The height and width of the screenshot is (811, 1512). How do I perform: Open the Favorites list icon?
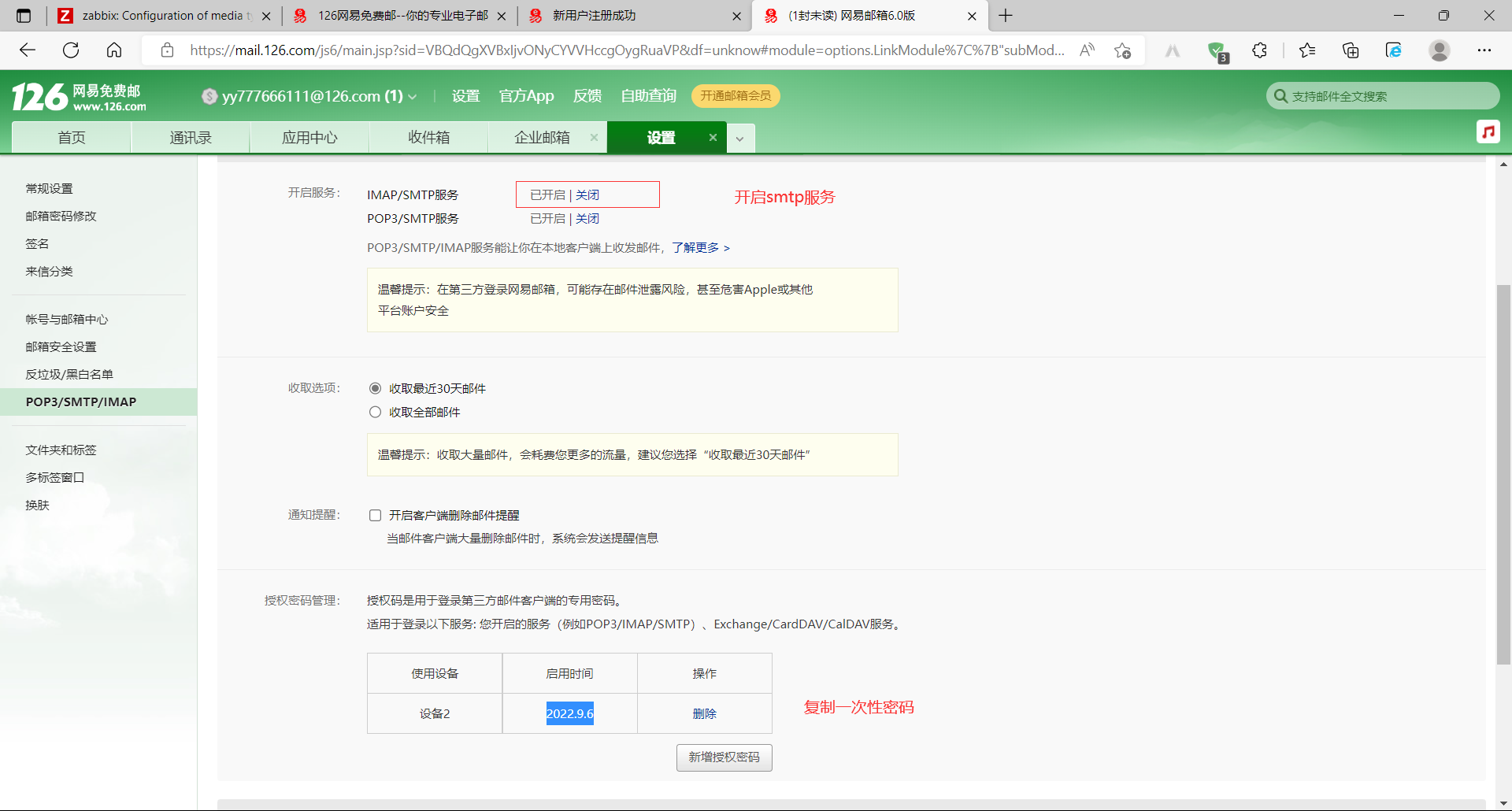1307,50
